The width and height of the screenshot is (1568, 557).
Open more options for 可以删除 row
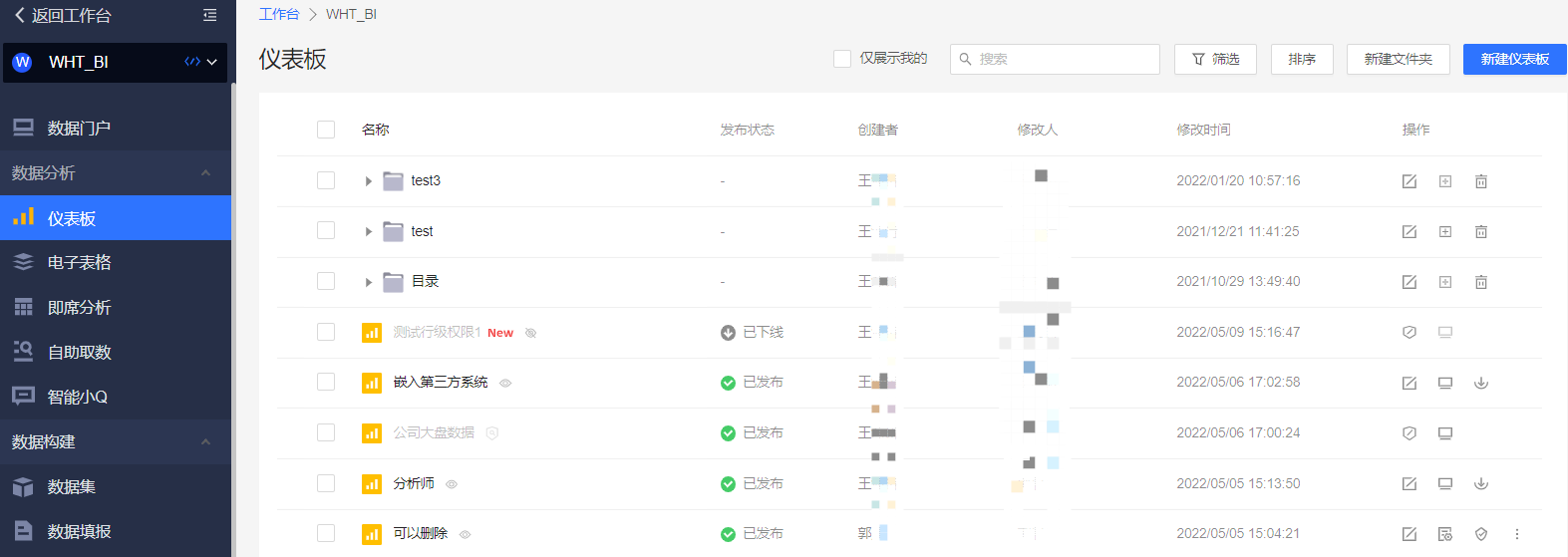pos(1516,534)
